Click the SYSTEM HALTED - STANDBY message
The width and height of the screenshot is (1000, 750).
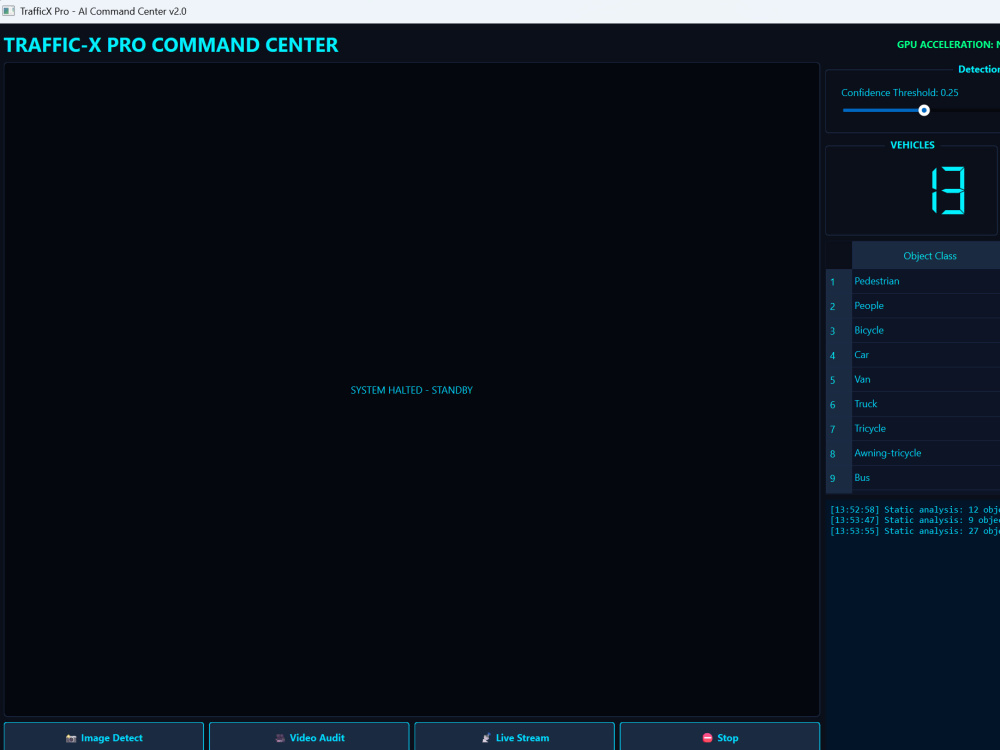coord(411,390)
